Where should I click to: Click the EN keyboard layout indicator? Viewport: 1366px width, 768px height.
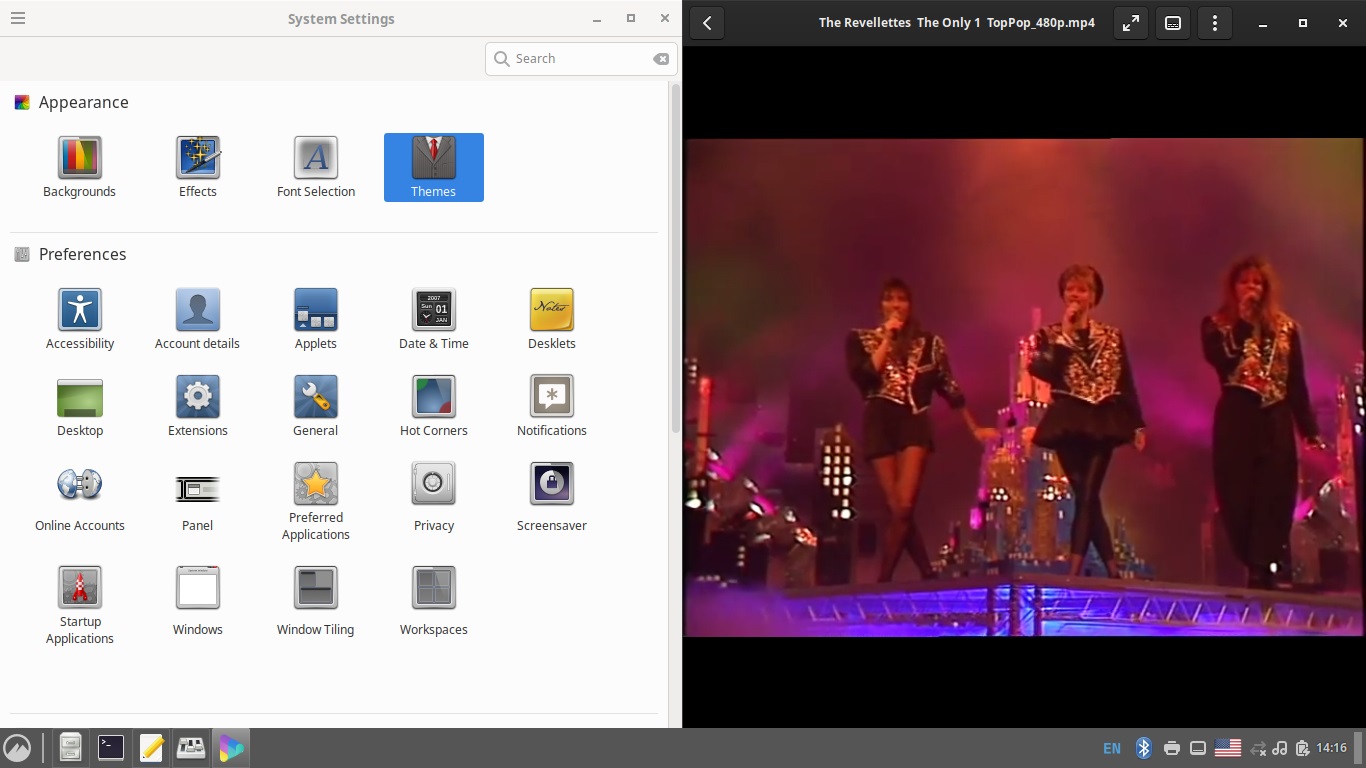click(1112, 748)
